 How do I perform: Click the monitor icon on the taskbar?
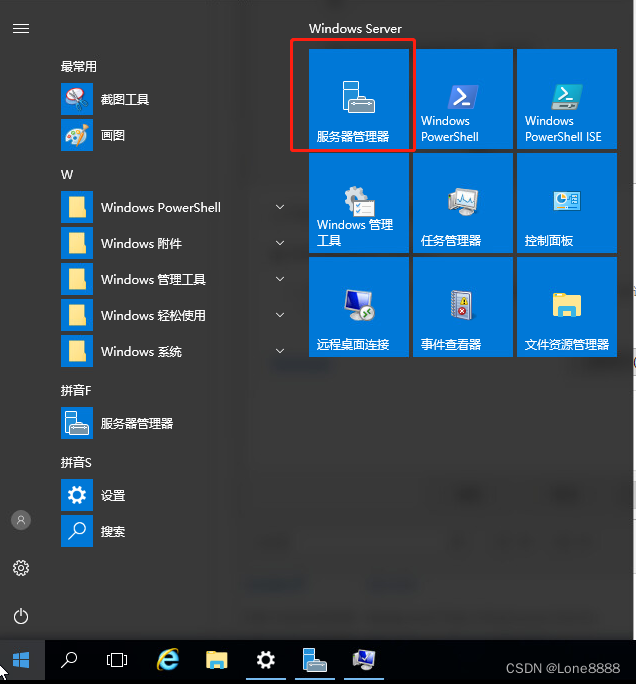(364, 660)
